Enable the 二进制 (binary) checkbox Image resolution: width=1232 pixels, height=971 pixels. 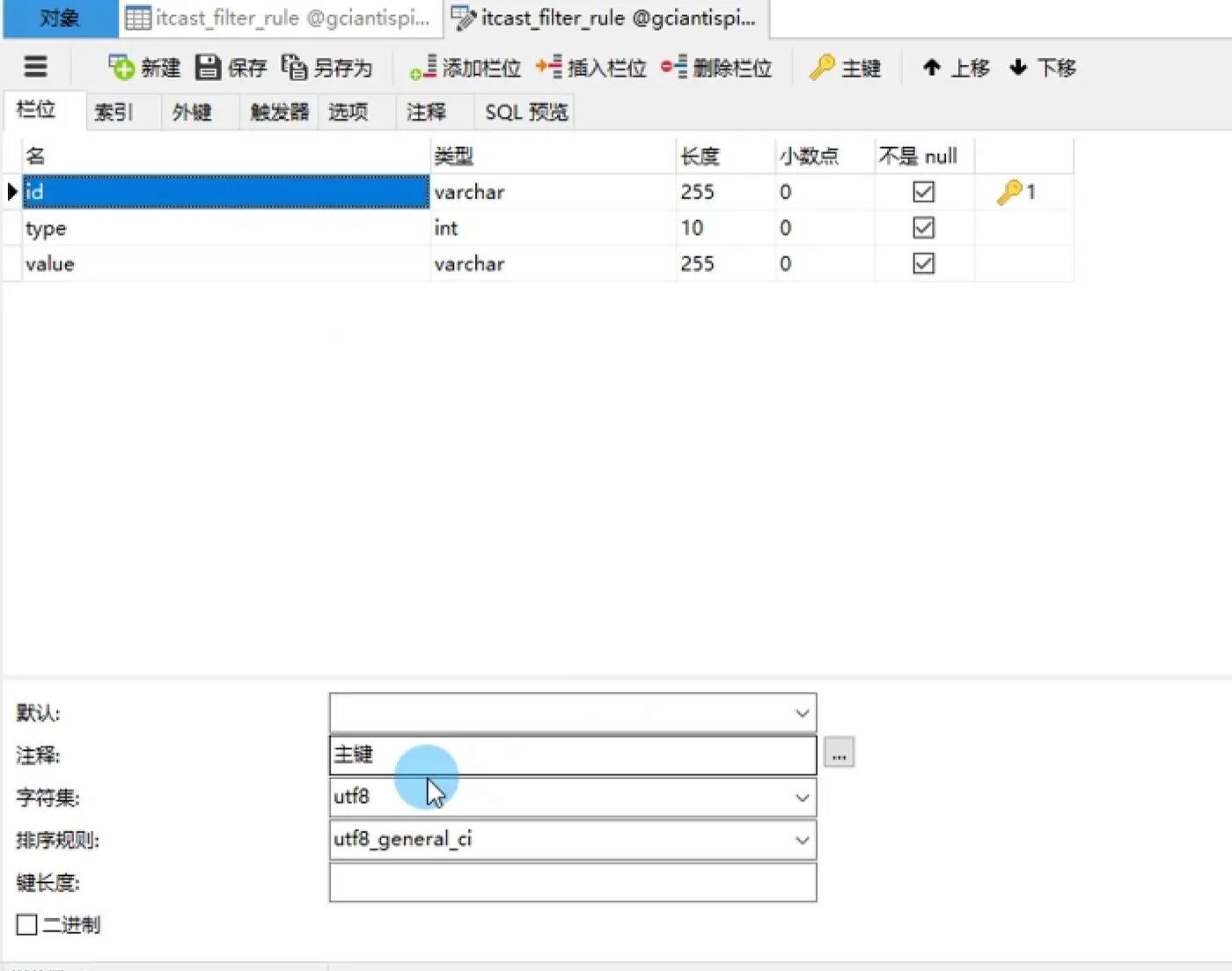tap(27, 924)
